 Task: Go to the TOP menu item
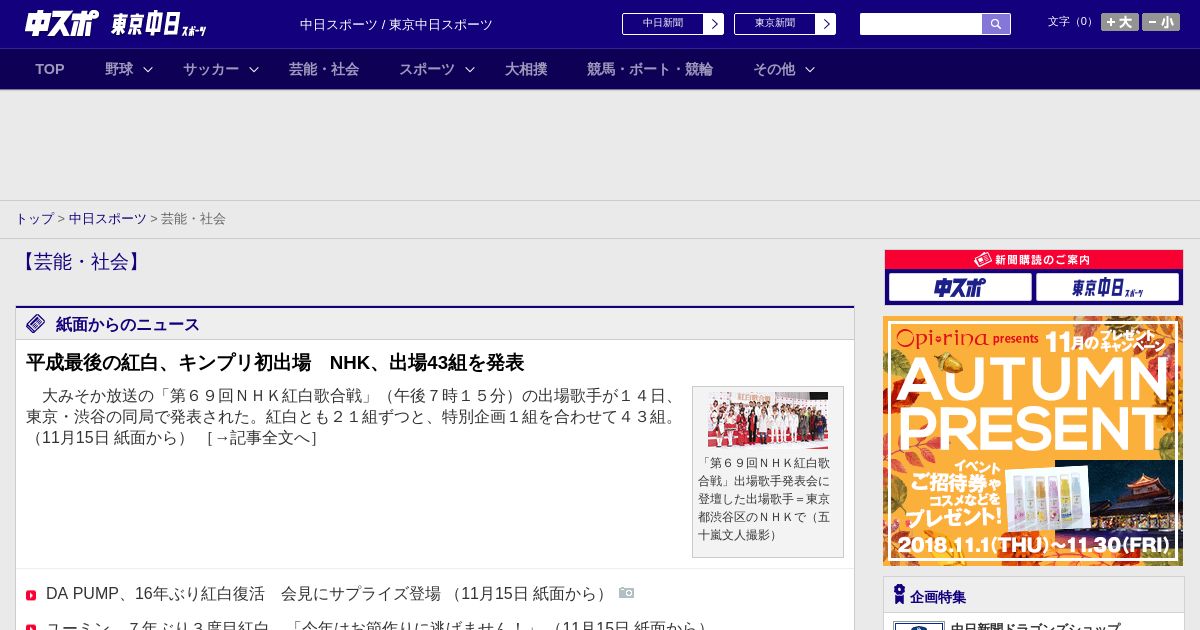point(50,69)
